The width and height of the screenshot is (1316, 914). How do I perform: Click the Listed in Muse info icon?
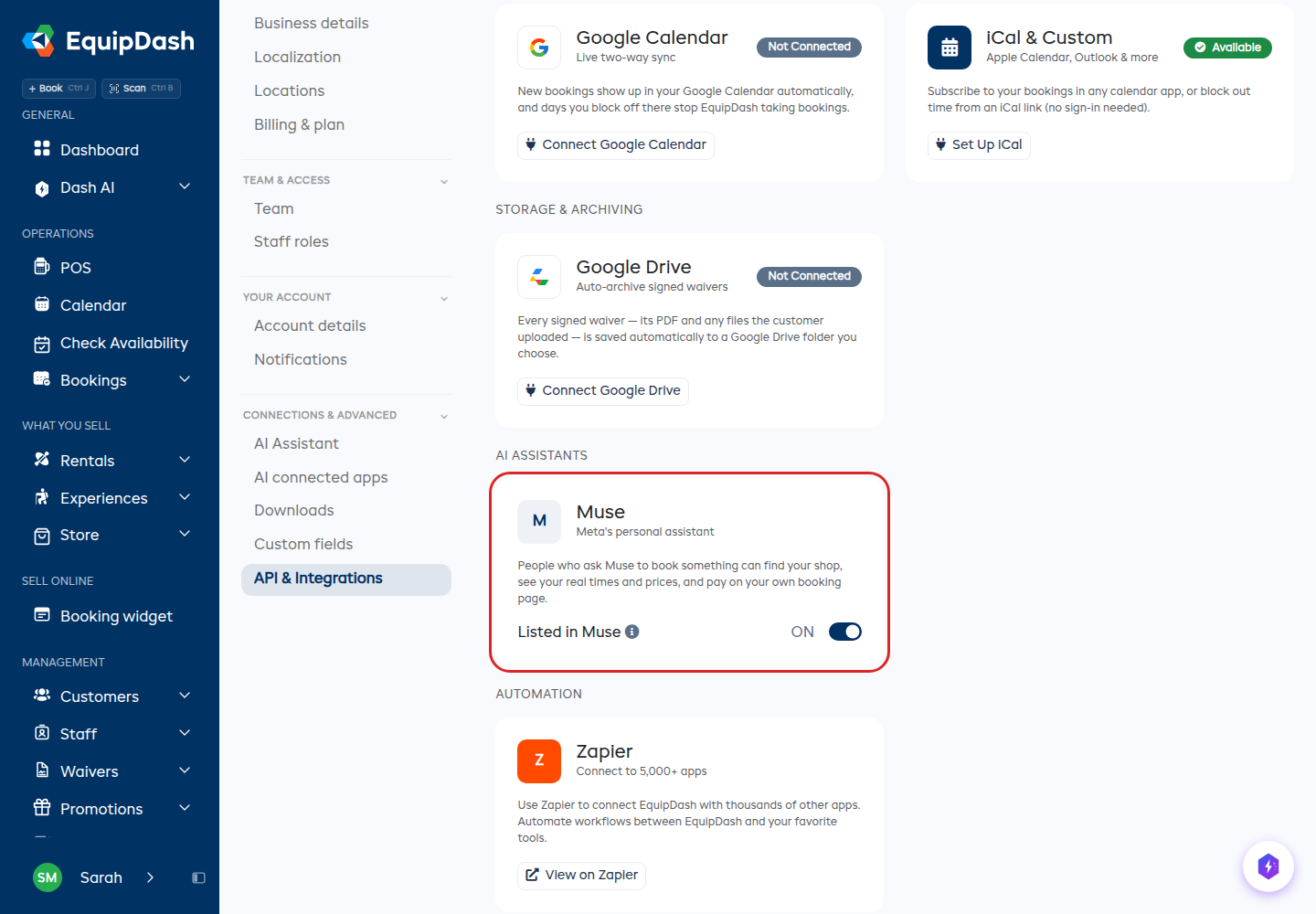[x=632, y=632]
